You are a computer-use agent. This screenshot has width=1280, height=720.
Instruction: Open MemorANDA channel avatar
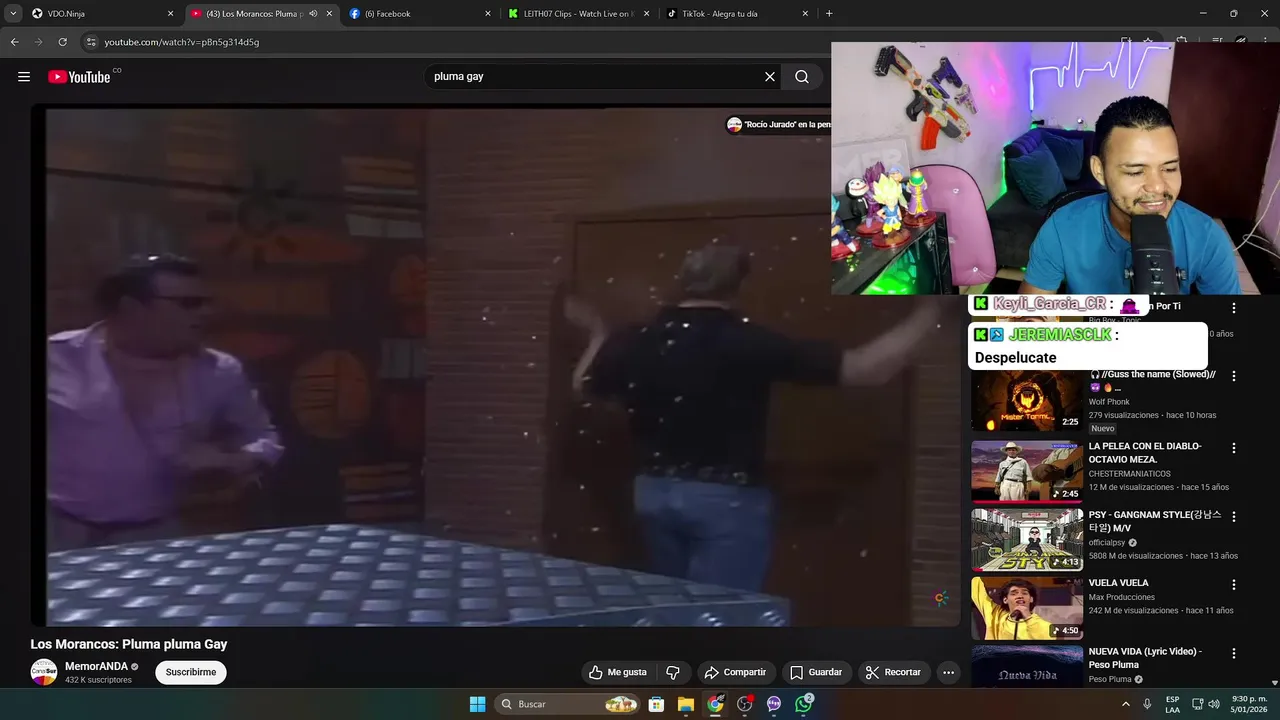[x=44, y=672]
